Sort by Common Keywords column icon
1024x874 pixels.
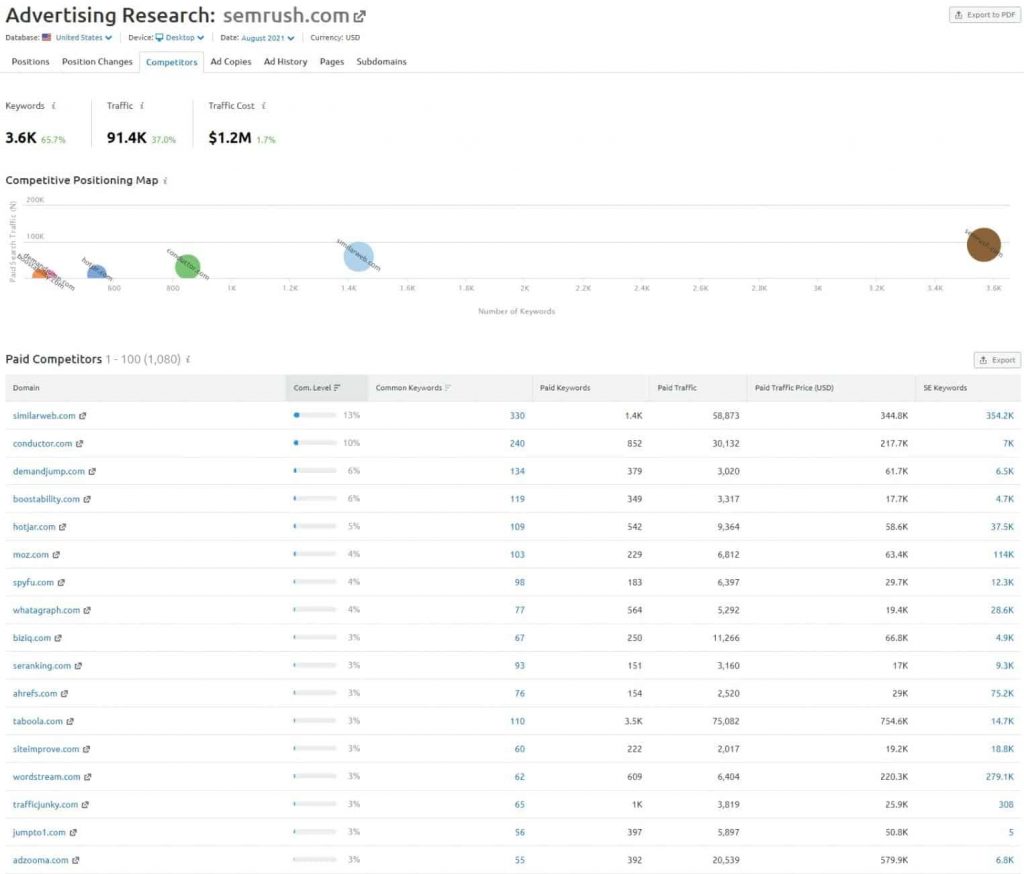tap(448, 387)
